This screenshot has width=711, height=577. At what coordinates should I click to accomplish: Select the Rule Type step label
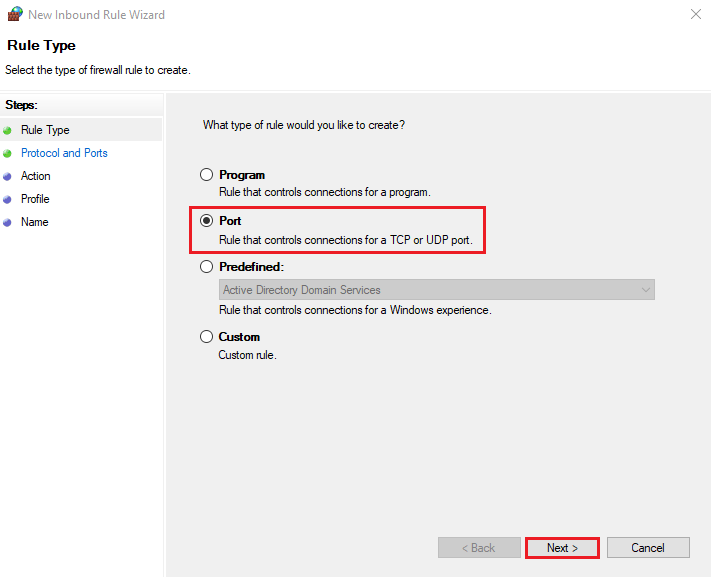(45, 130)
